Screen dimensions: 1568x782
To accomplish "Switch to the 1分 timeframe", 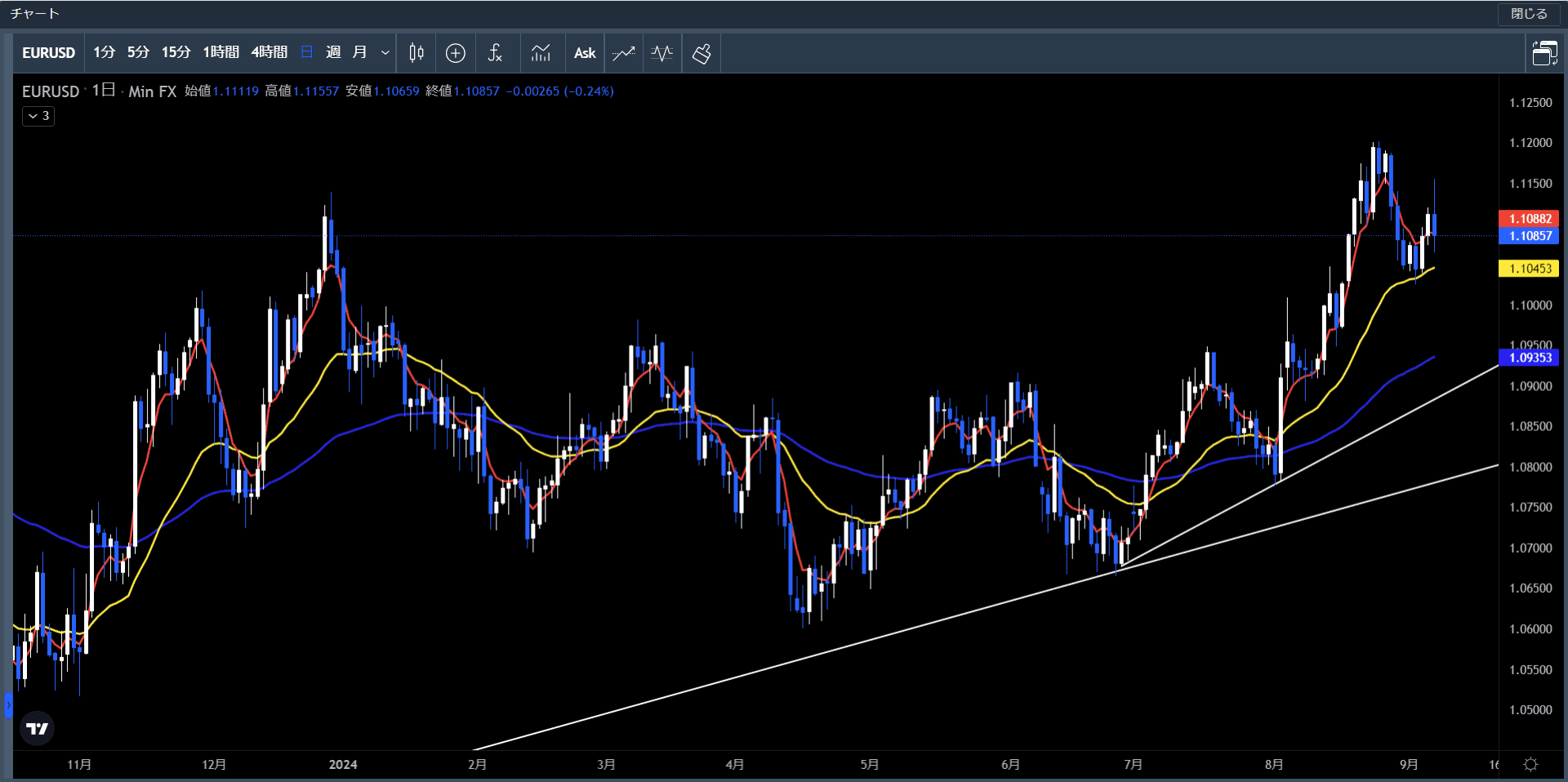I will 104,53.
